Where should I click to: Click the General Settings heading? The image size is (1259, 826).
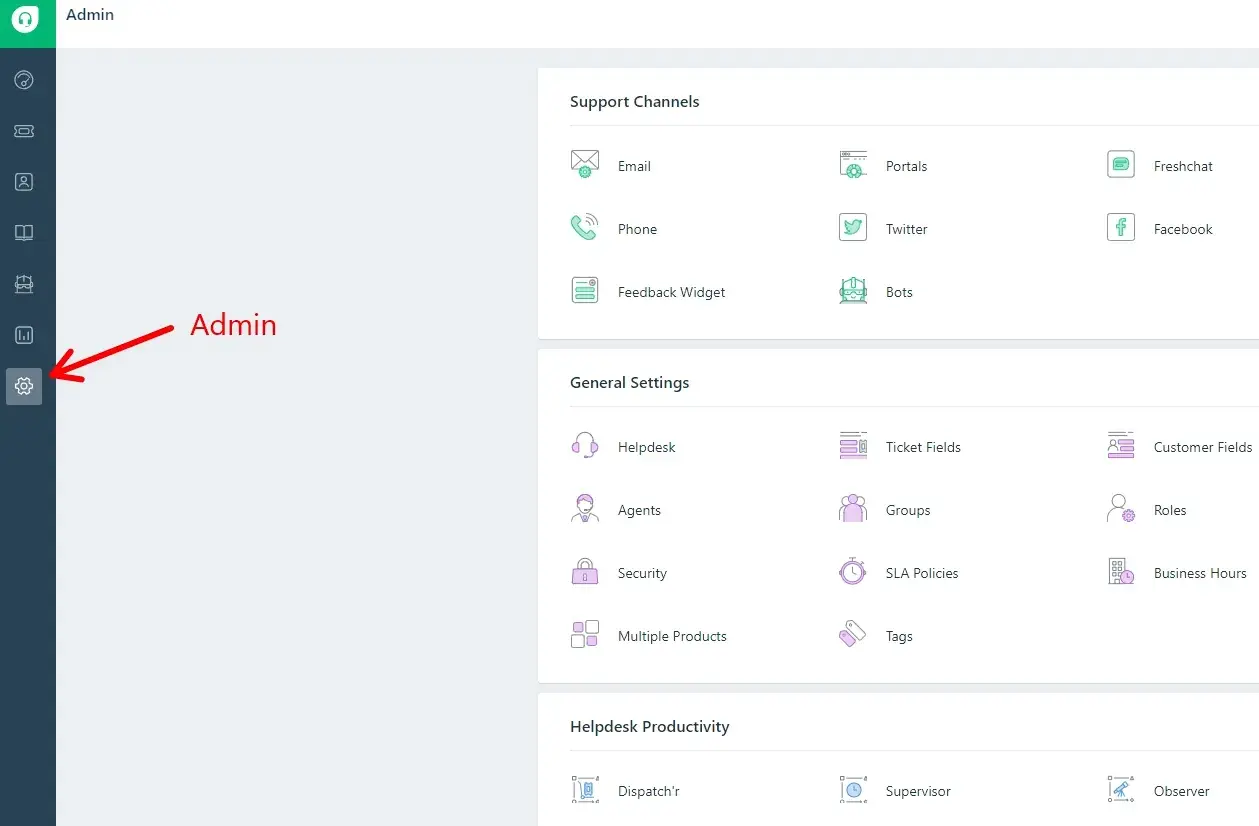(x=629, y=383)
